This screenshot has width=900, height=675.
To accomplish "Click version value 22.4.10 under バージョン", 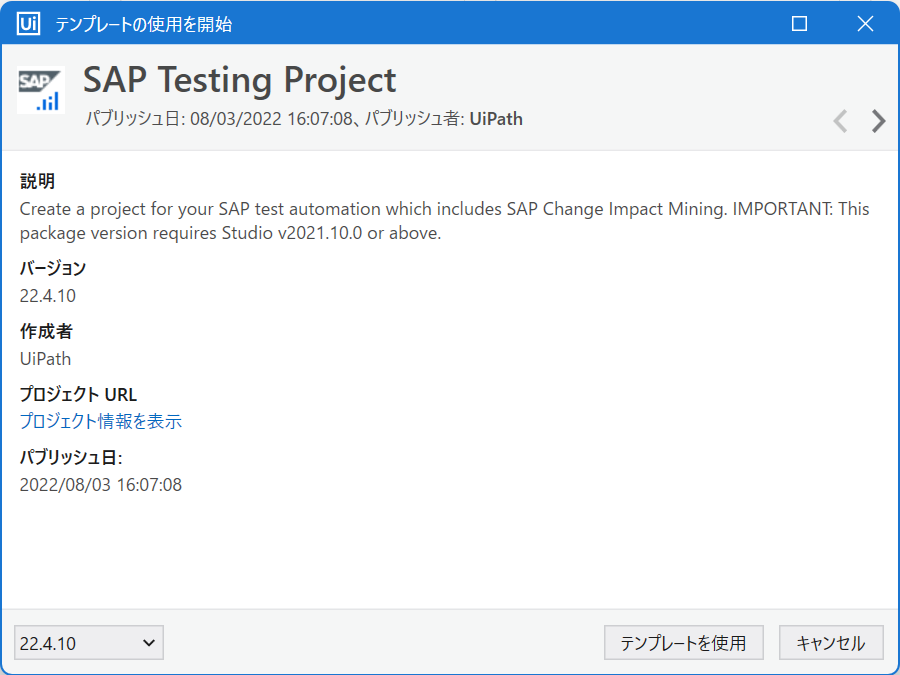I will pos(48,296).
